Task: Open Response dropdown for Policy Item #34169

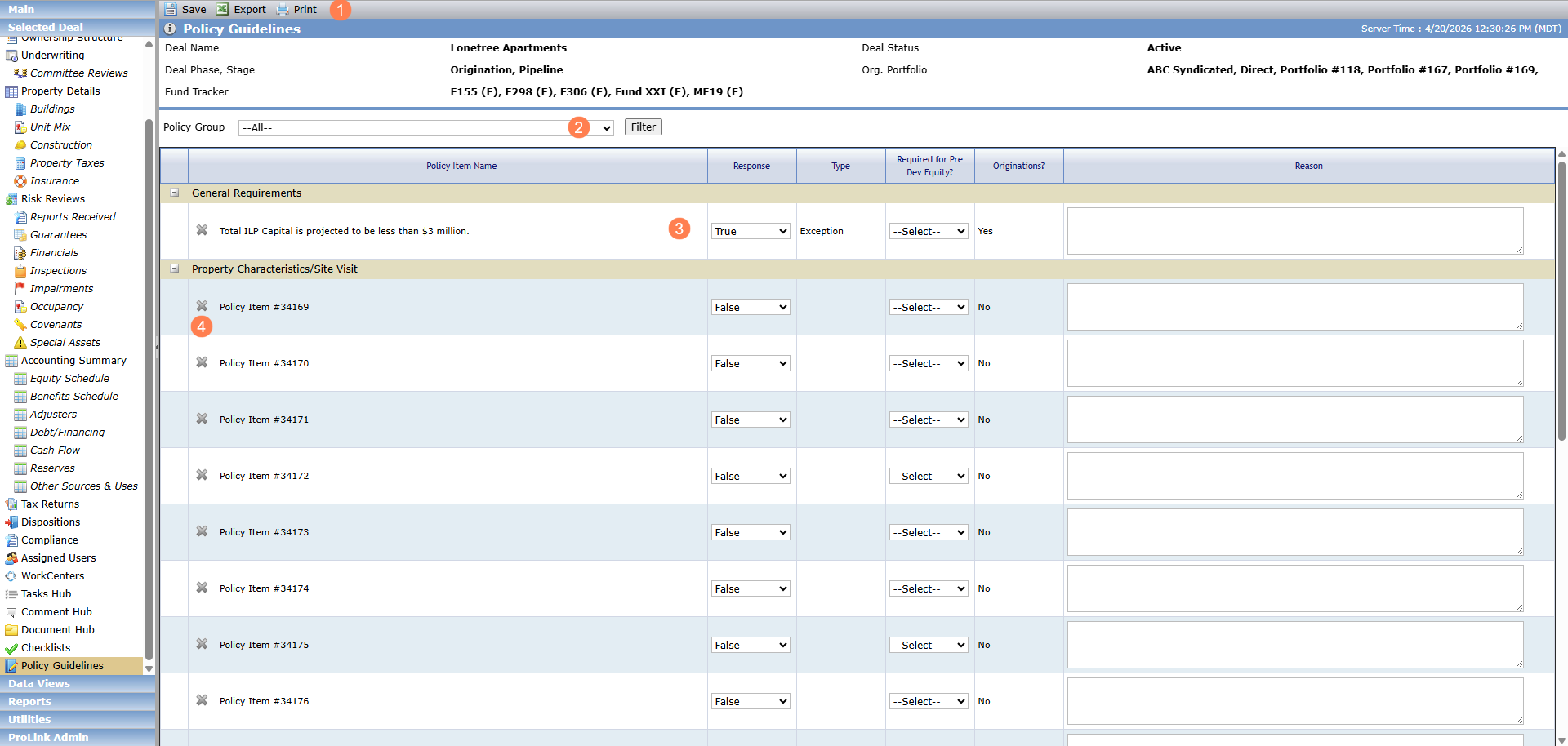Action: (751, 307)
